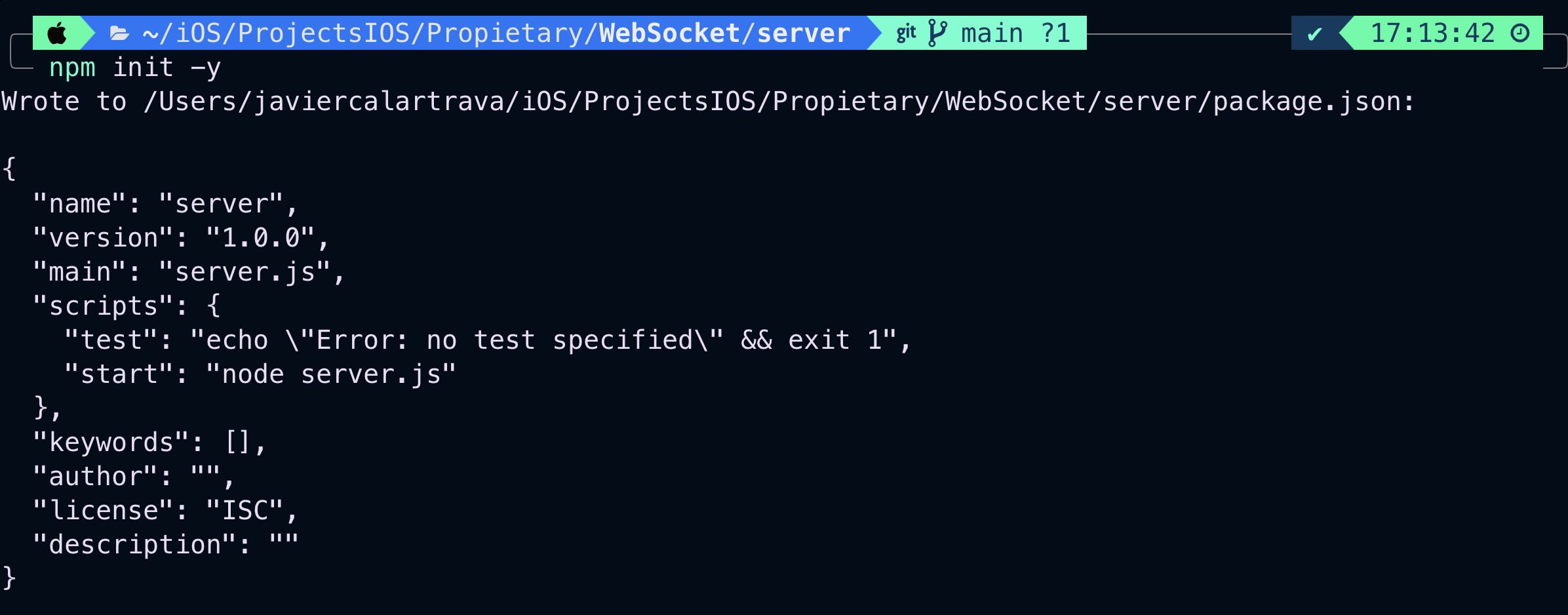Click the "scripts" key in the JSON output
Viewport: 1568px width, 615px height.
103,306
